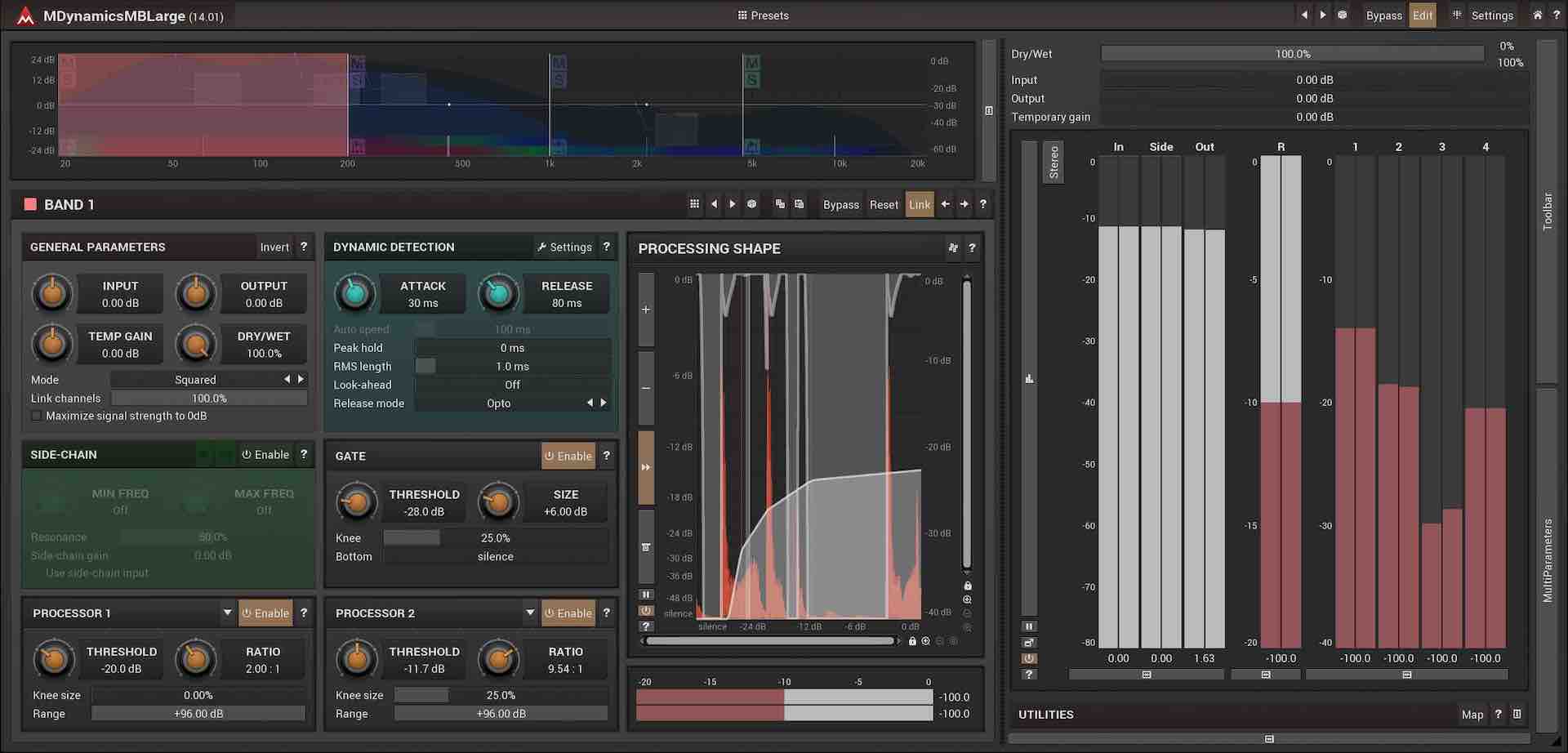This screenshot has width=1568, height=753.
Task: Randomize the processing shape
Action: coord(952,248)
